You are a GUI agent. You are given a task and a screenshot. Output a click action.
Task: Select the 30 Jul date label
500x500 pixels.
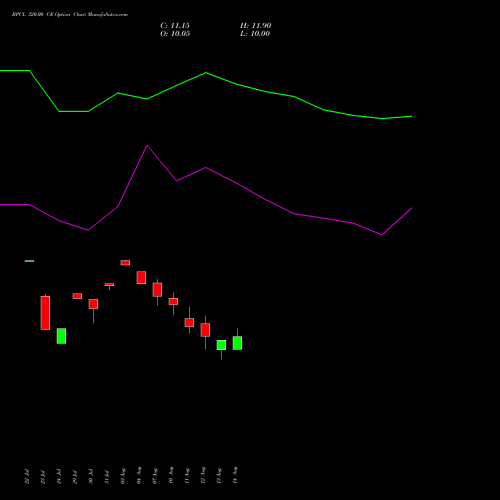[91, 477]
